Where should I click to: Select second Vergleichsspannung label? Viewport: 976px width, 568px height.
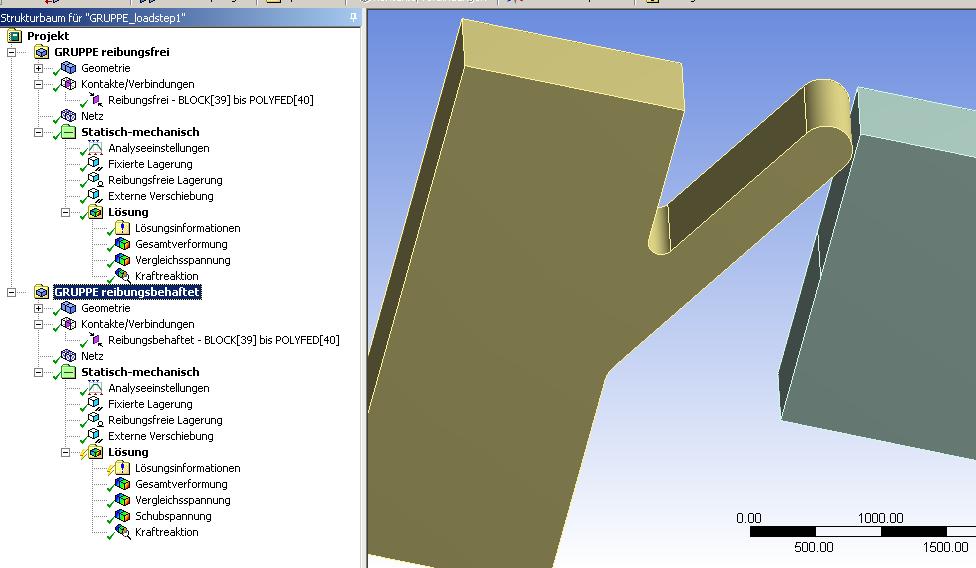(x=182, y=500)
